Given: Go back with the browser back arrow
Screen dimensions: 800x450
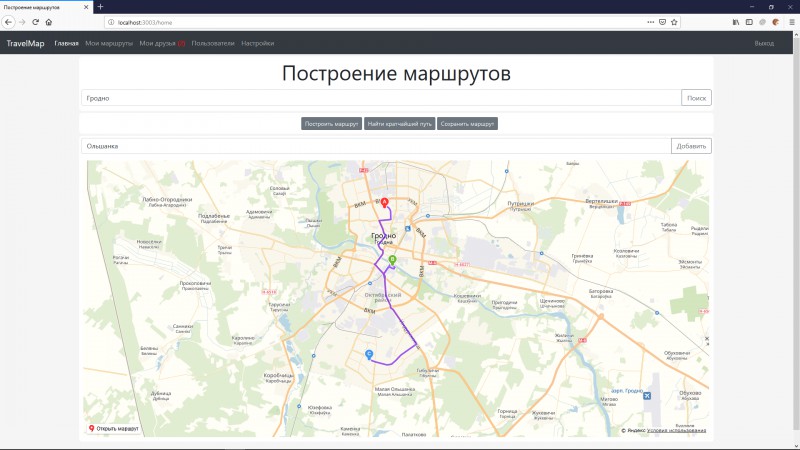Looking at the screenshot, I should (x=8, y=22).
